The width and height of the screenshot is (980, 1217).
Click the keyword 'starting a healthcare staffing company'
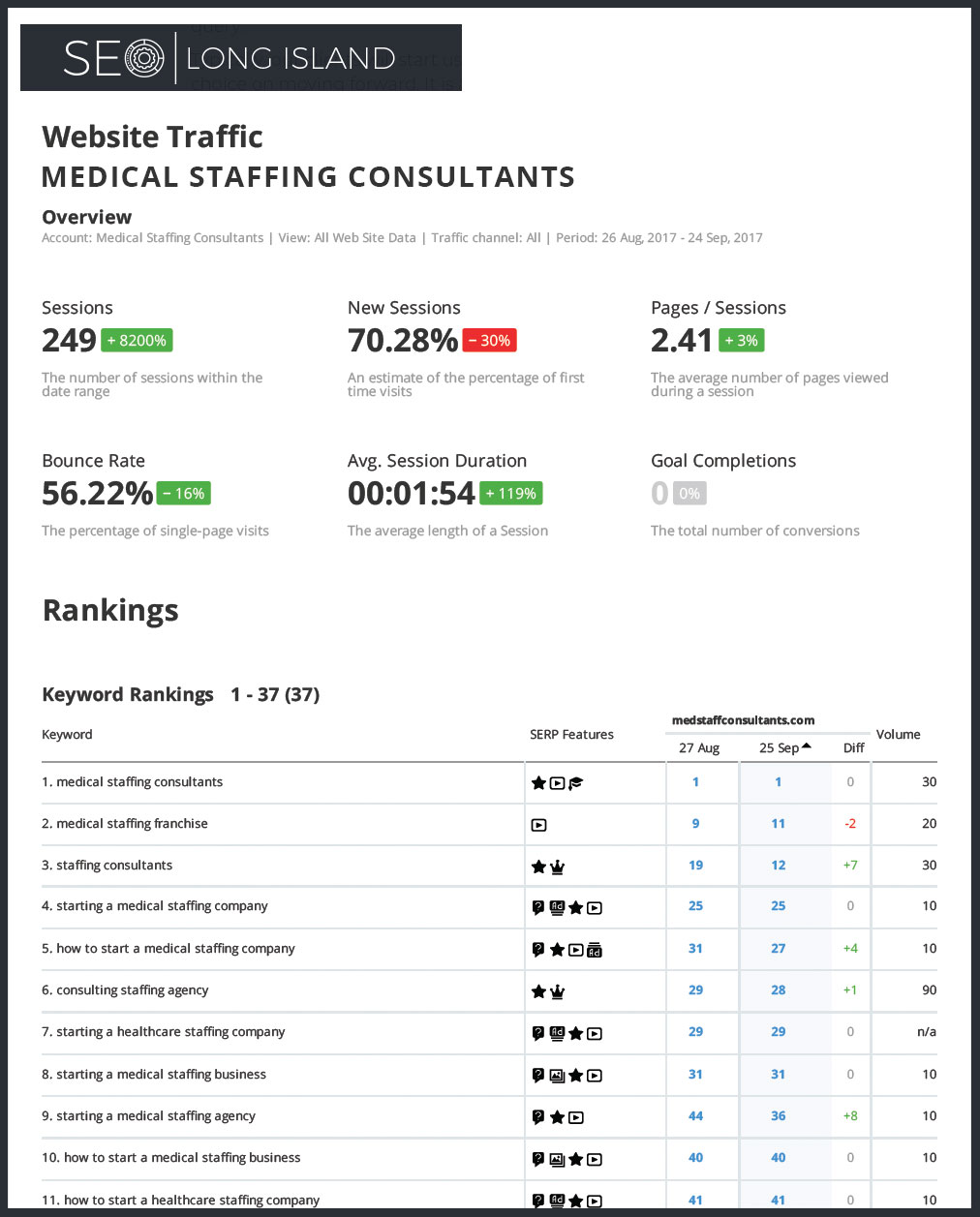(x=170, y=1032)
